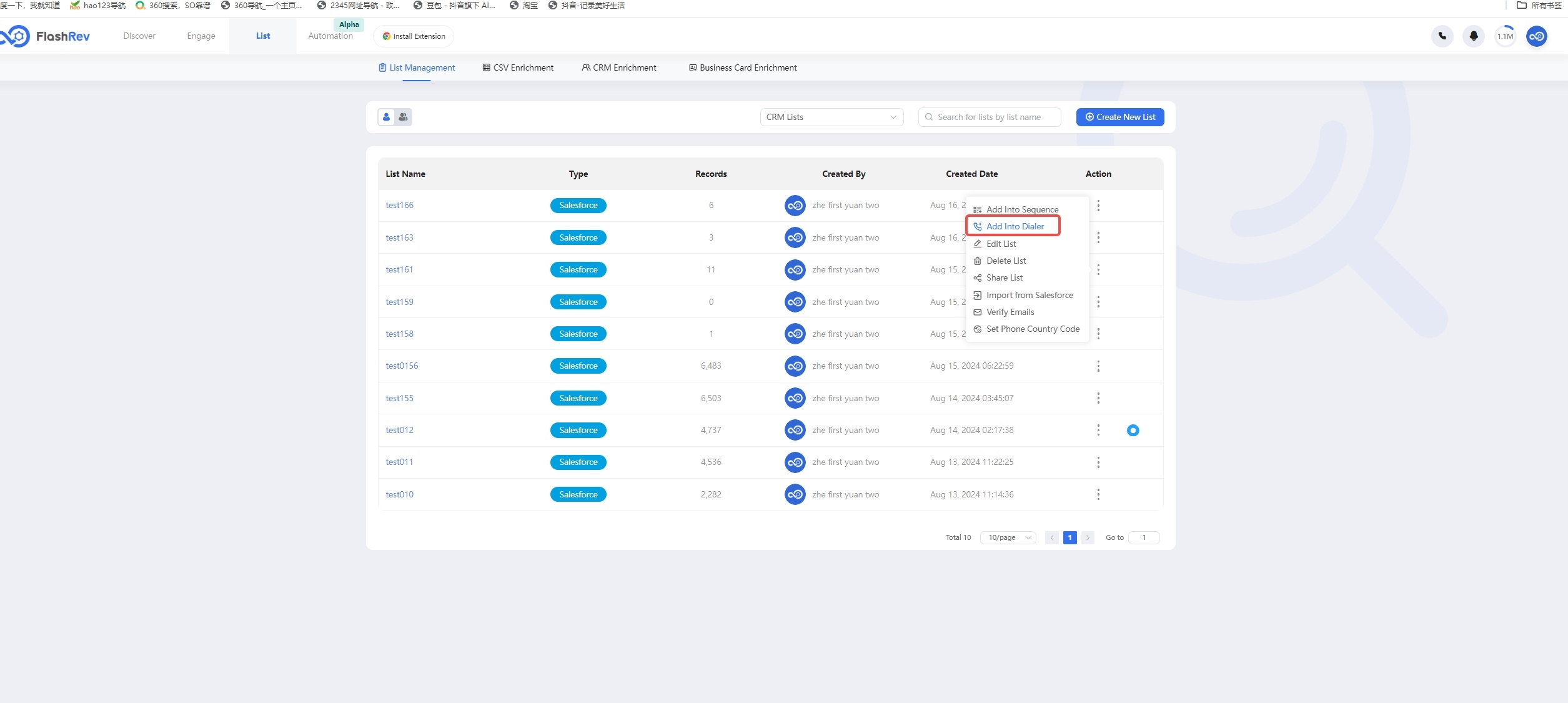Image resolution: width=1568 pixels, height=703 pixels.
Task: Go to previous page arrow
Action: [x=1052, y=537]
